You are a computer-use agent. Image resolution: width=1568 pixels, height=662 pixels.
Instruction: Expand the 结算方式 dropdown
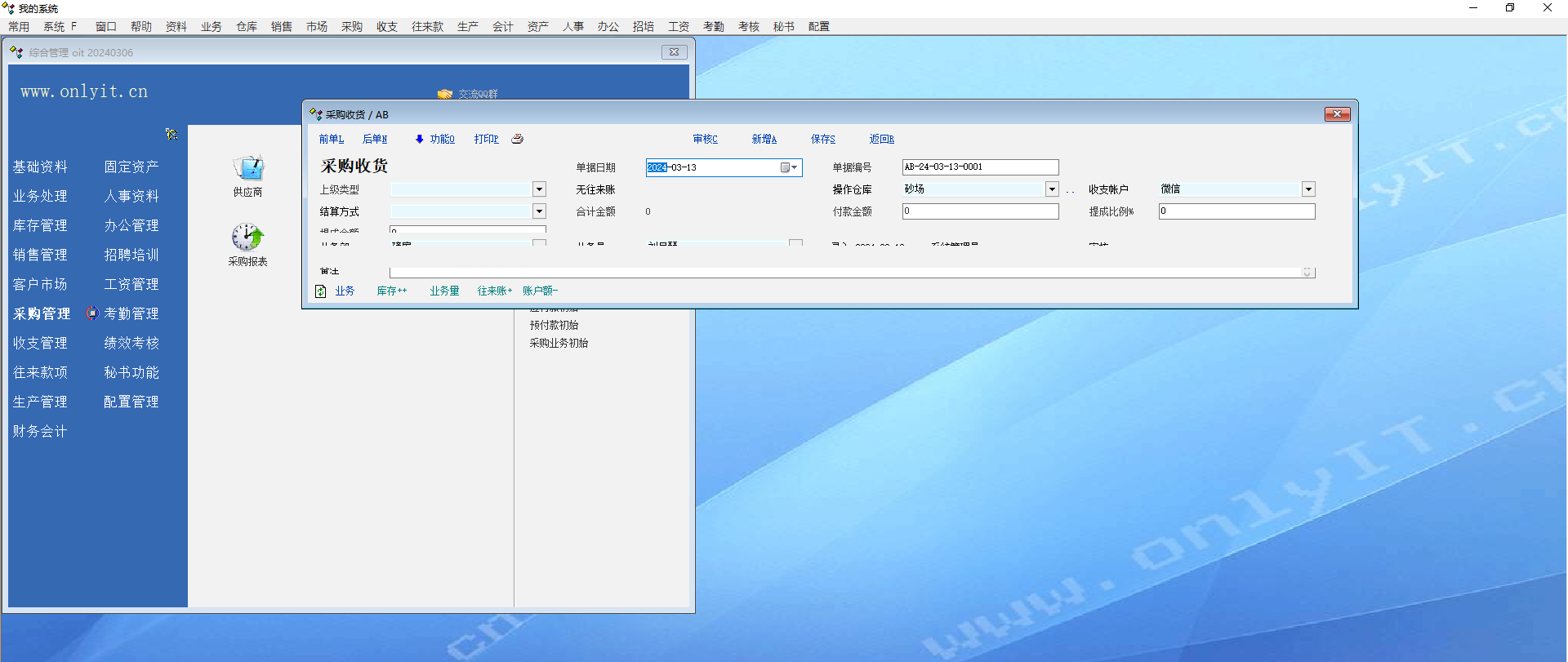tap(539, 211)
